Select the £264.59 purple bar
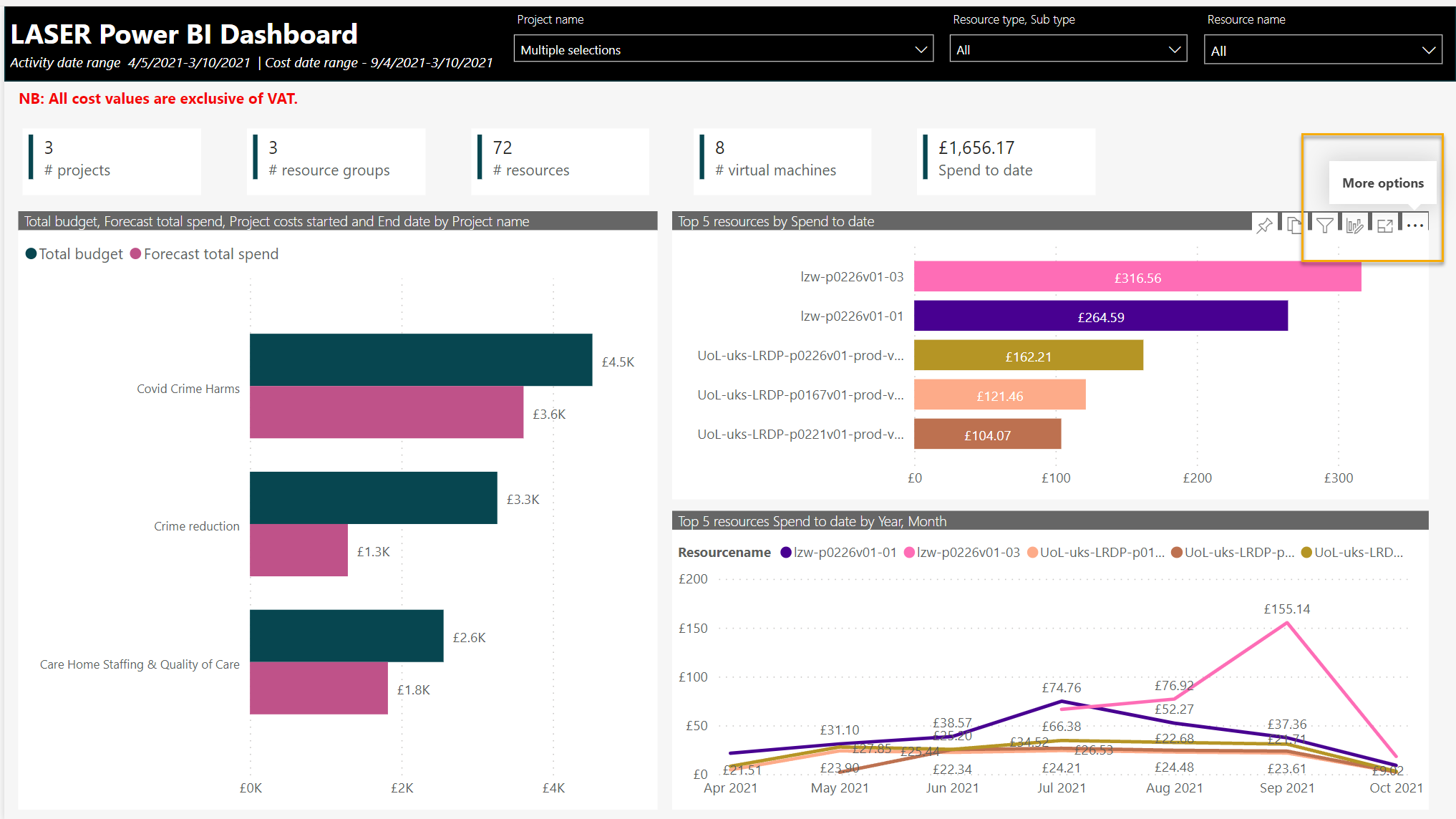The width and height of the screenshot is (1456, 819). [1101, 316]
